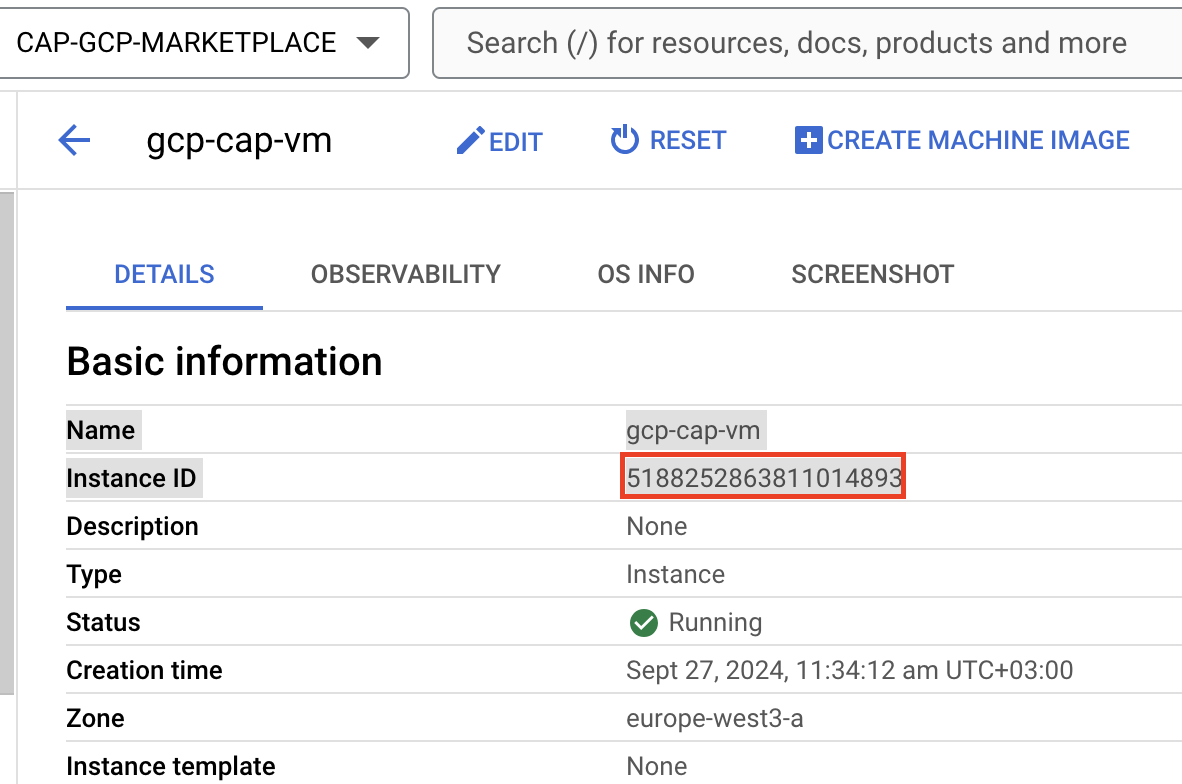1182x784 pixels.
Task: Click the left panel vertical scrollbar
Action: point(7,440)
